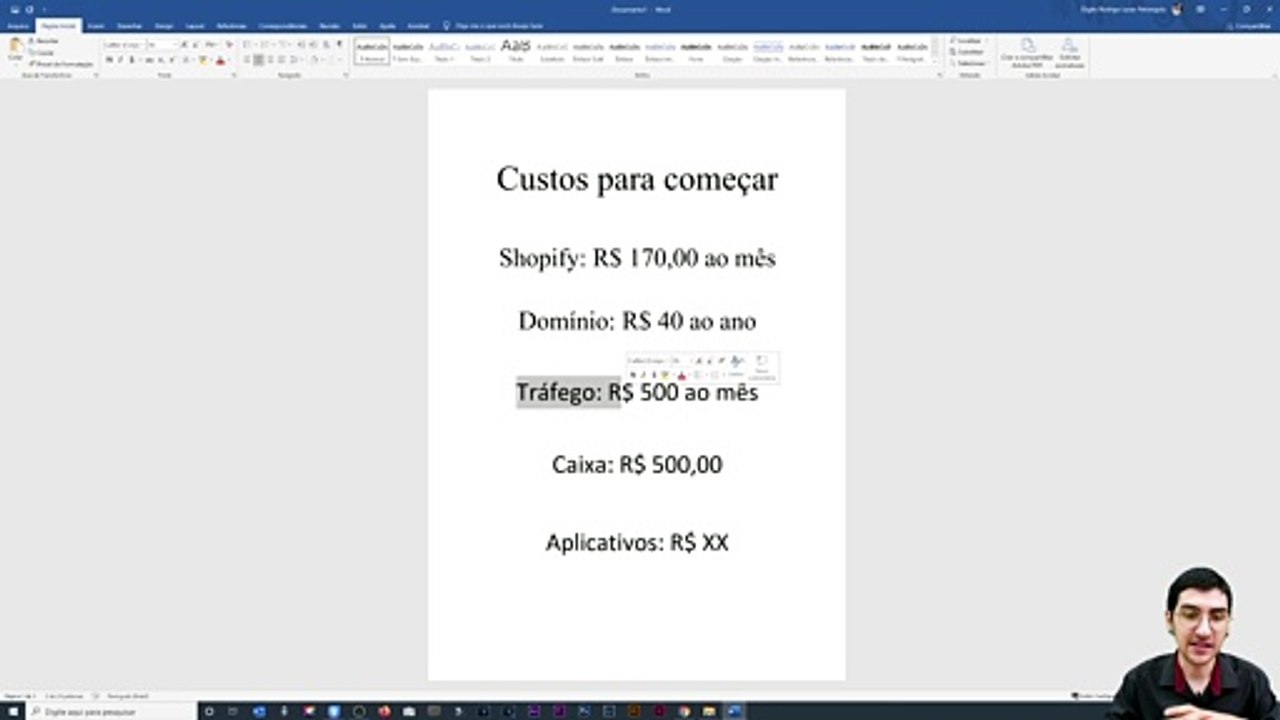Click ribbon text highlight color button
This screenshot has height=720, width=1280.
(204, 60)
